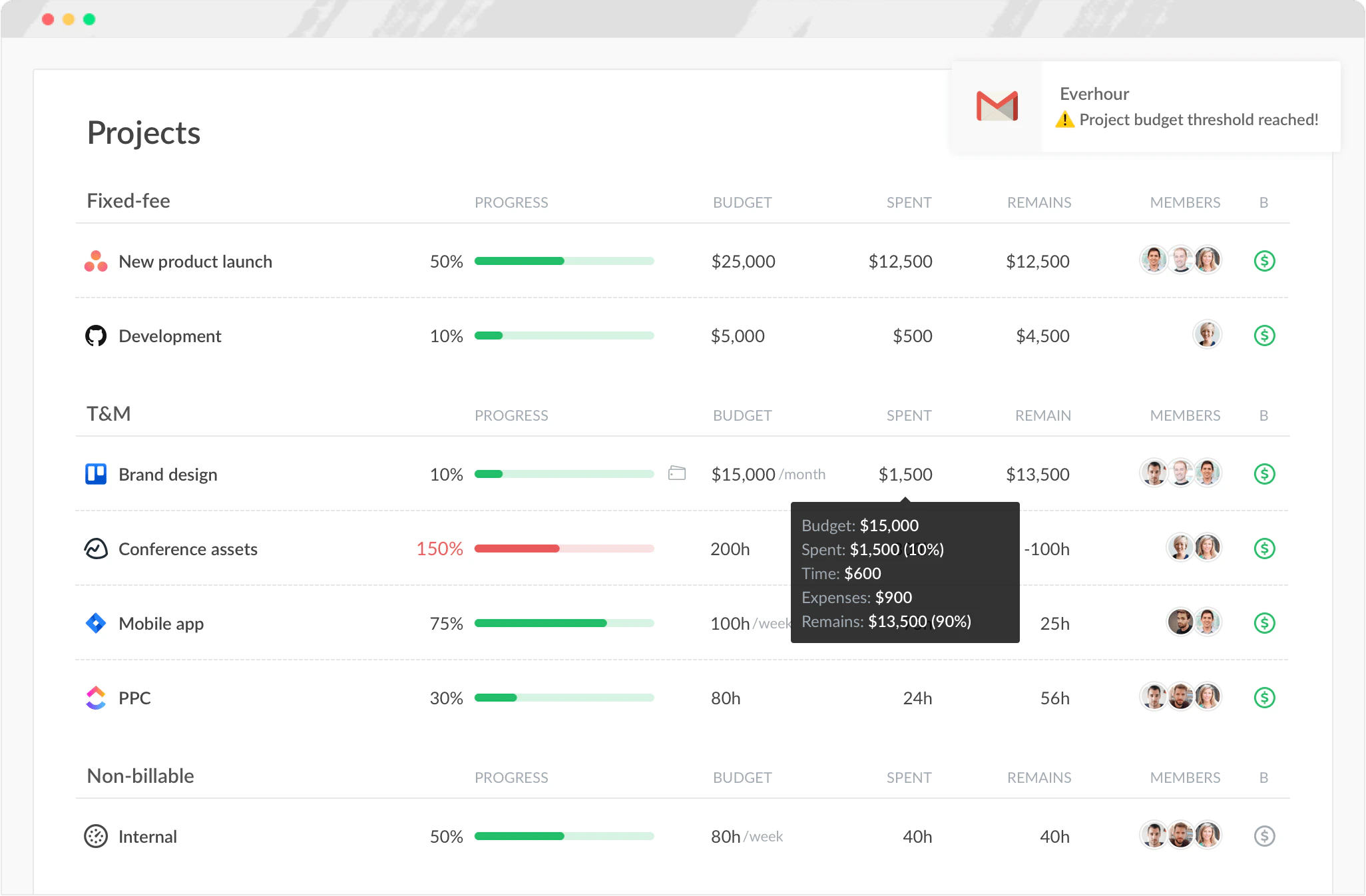The image size is (1366, 896).
Task: Click the Gmail icon in the notification
Action: click(x=996, y=105)
